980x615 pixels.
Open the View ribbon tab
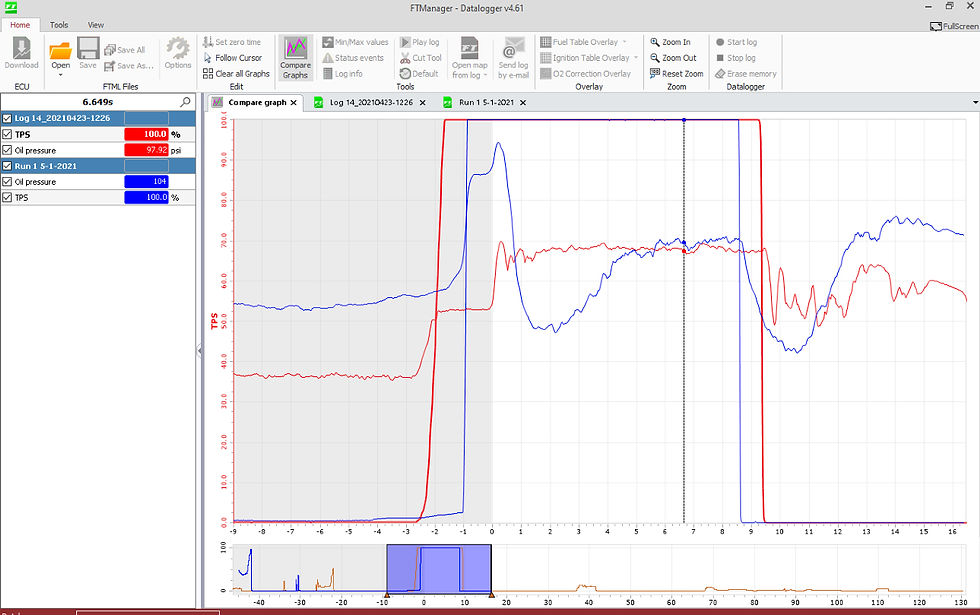(x=96, y=25)
